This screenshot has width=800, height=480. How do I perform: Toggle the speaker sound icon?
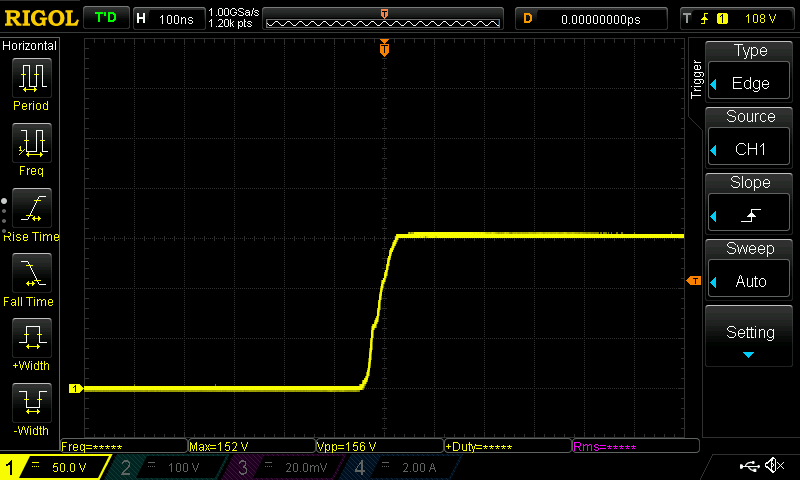pyautogui.click(x=774, y=466)
